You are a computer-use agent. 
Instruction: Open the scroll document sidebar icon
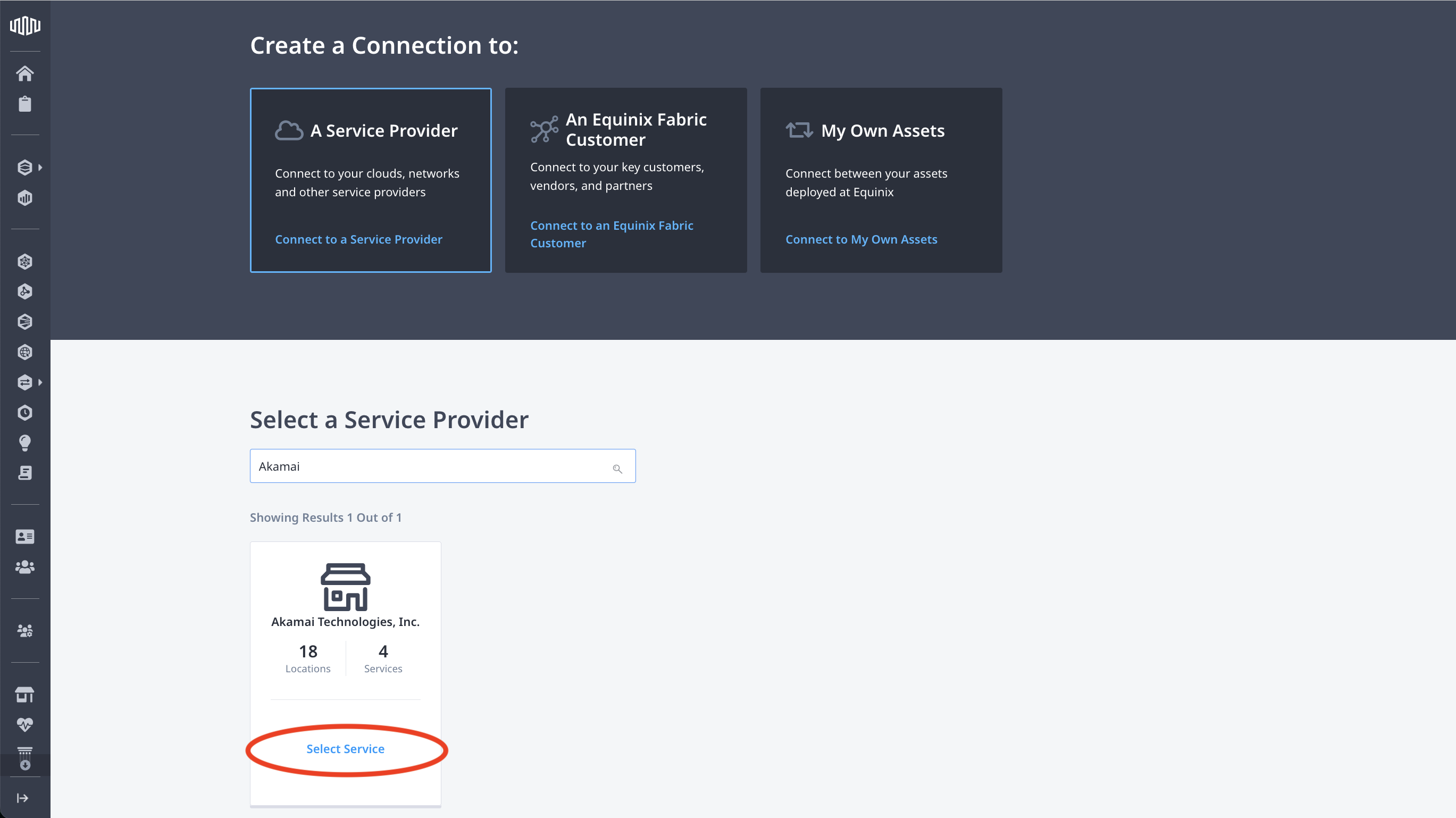pyautogui.click(x=25, y=473)
